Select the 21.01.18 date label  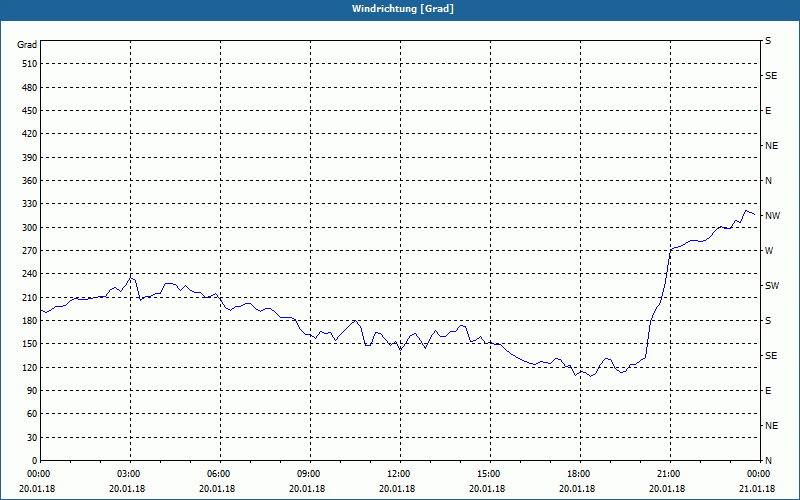pyautogui.click(x=757, y=489)
